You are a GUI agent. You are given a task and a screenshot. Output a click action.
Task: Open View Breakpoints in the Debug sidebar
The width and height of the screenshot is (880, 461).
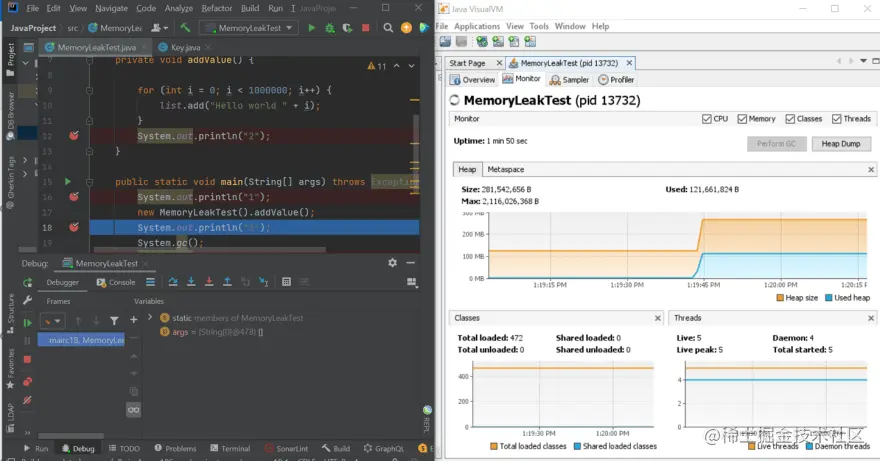[x=27, y=382]
